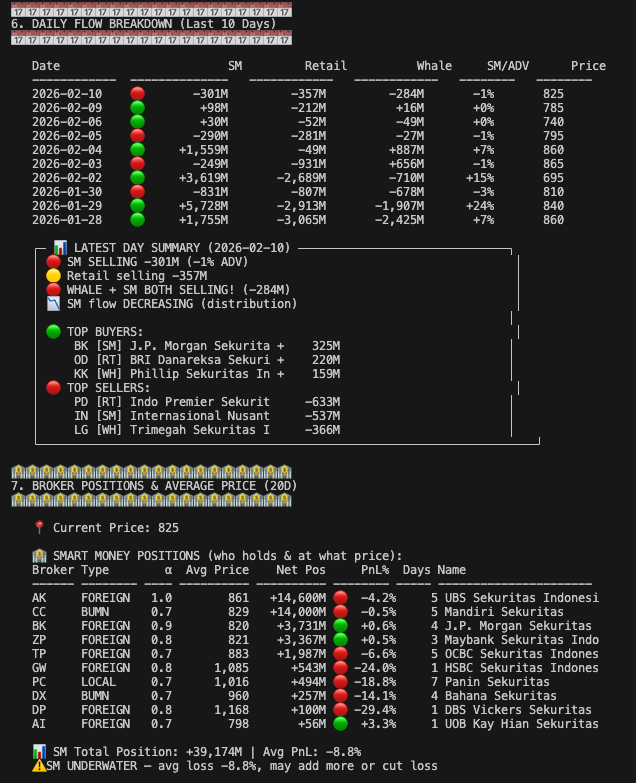Click the red circle on the 2026-02-10 row
This screenshot has height=783, width=636.
[x=137, y=94]
